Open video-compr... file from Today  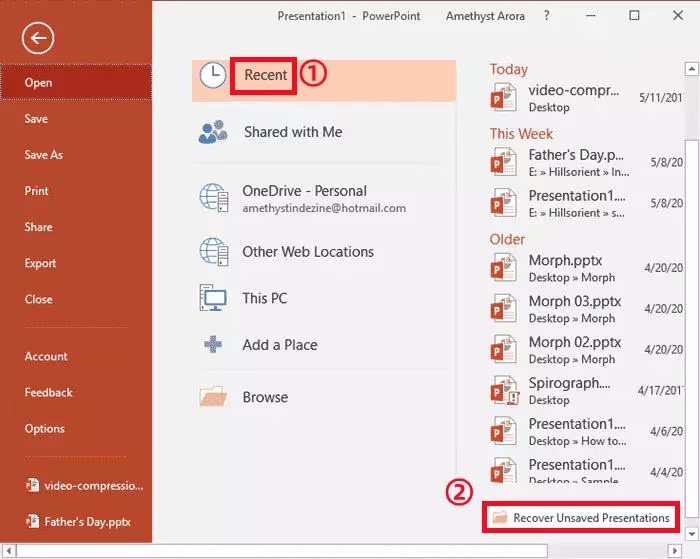click(585, 98)
